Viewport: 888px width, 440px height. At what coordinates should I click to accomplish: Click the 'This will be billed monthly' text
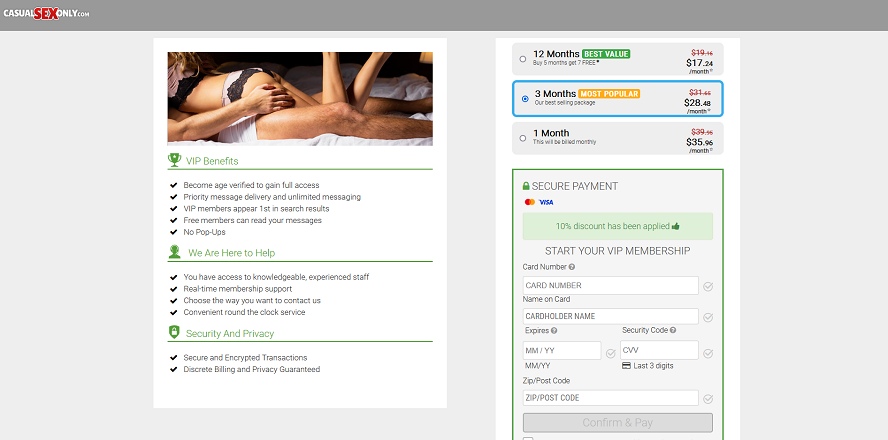coord(565,142)
